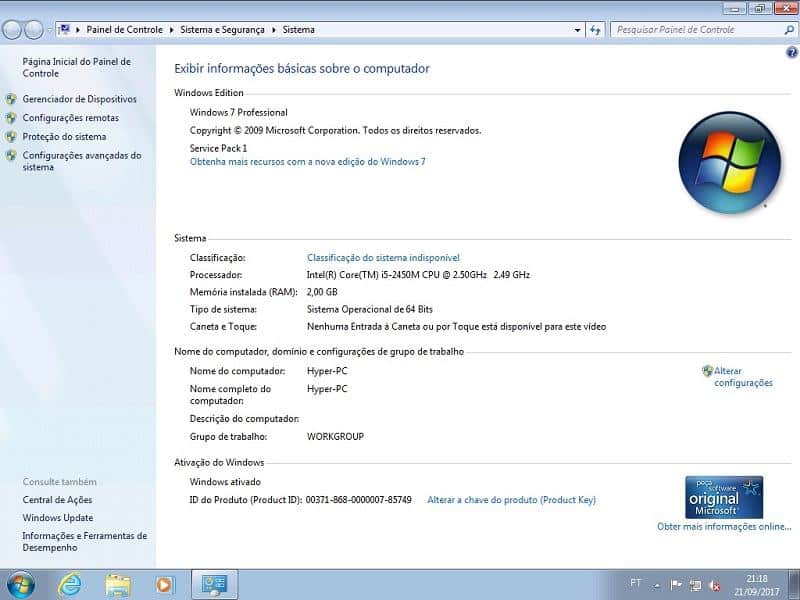Screen dimensions: 800x600
Task: Open Configurações remotas link
Action: [70, 118]
